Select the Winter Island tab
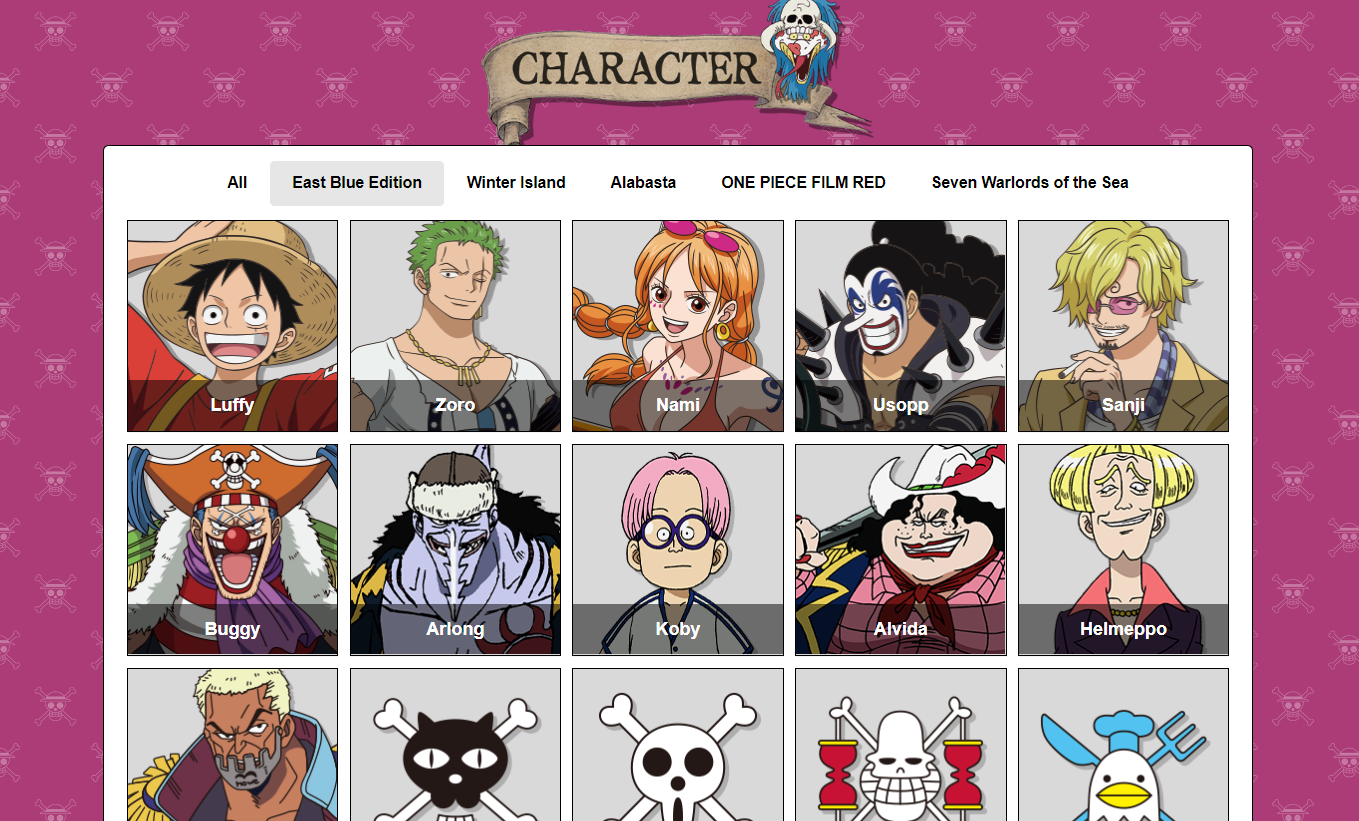This screenshot has height=821, width=1359. tap(516, 183)
